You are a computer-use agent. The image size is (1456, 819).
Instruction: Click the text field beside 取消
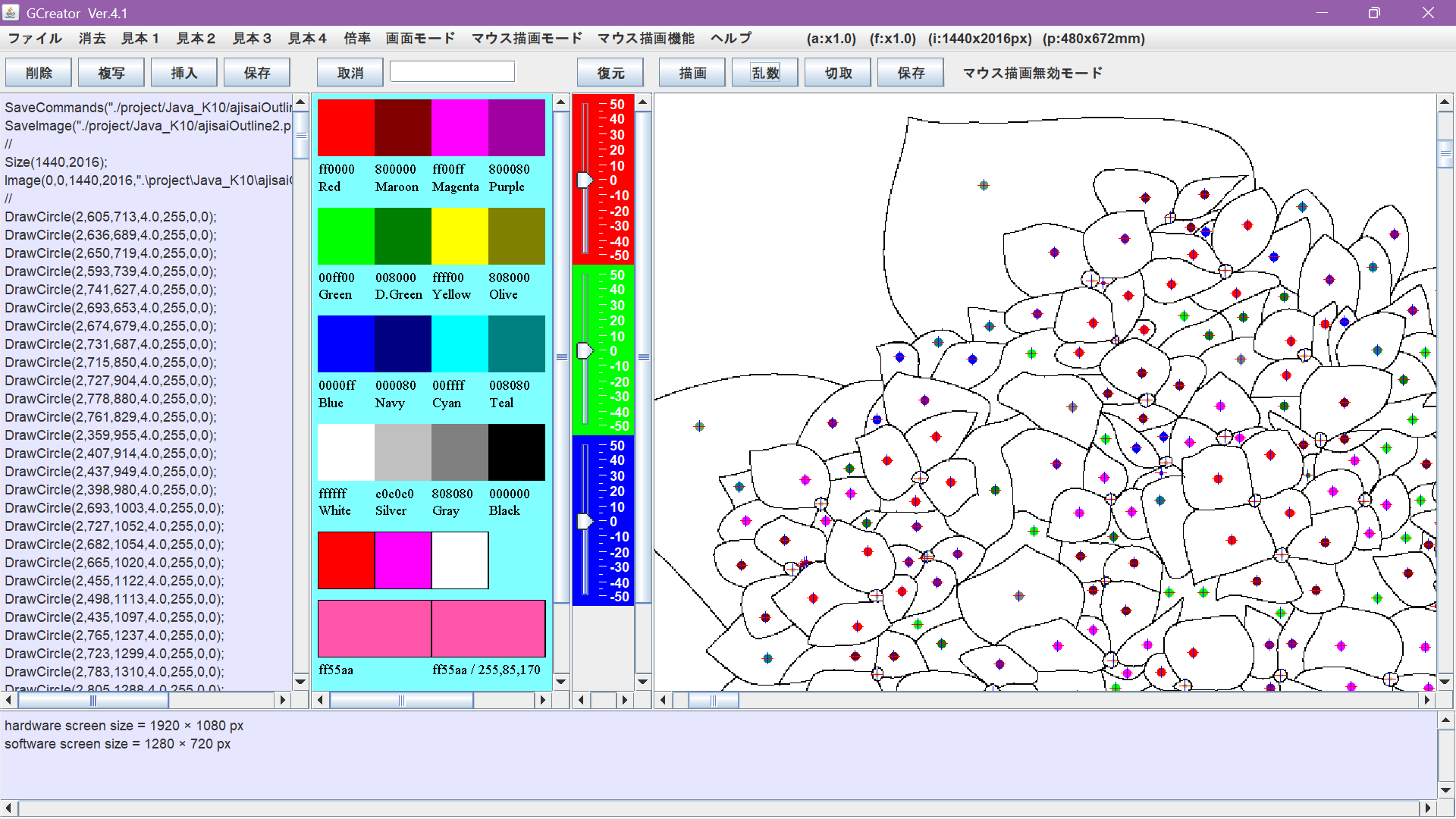tap(452, 72)
